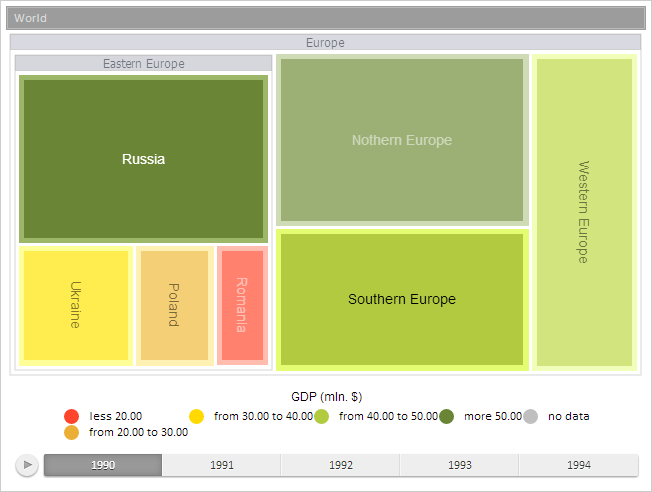
Task: Jump to year 1991 on timeline
Action: tap(222, 465)
